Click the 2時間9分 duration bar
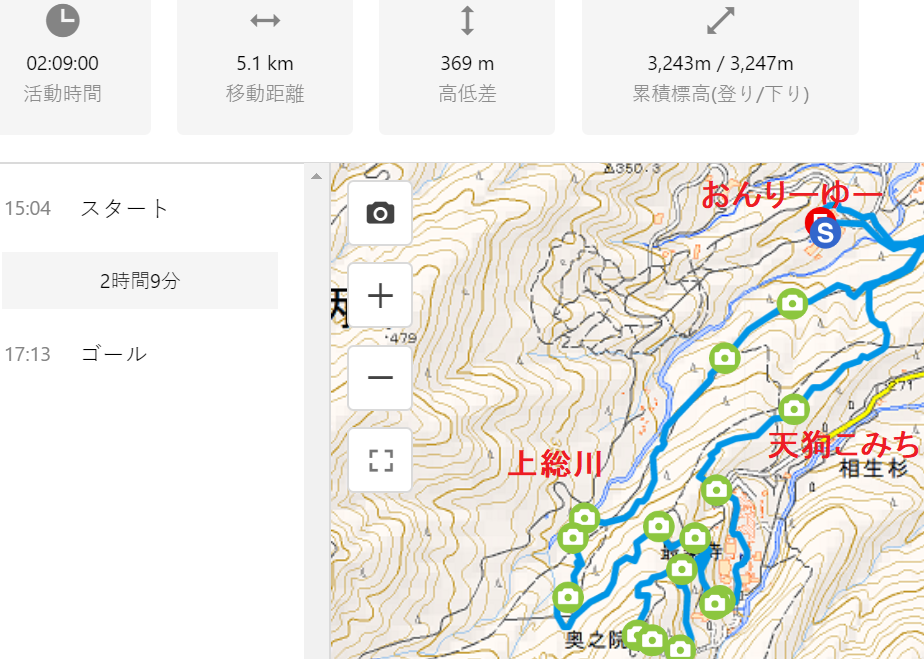Viewport: 924px width, 659px height. point(140,281)
